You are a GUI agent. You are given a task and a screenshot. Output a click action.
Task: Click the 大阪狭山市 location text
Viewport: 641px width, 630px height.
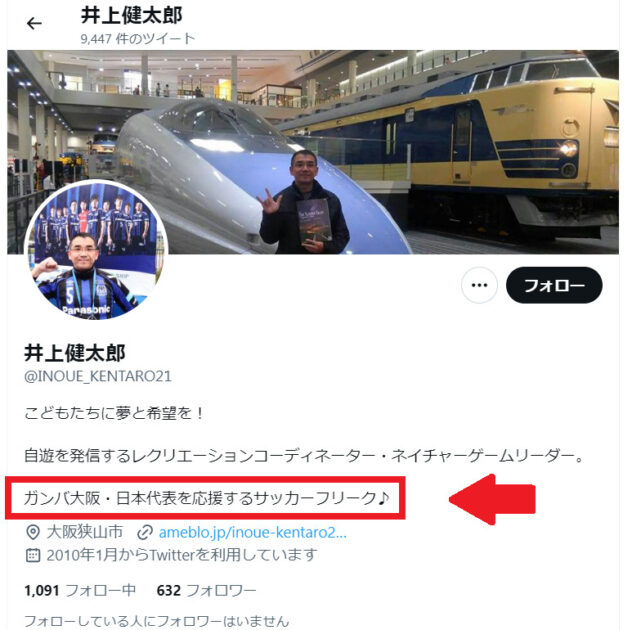click(85, 532)
